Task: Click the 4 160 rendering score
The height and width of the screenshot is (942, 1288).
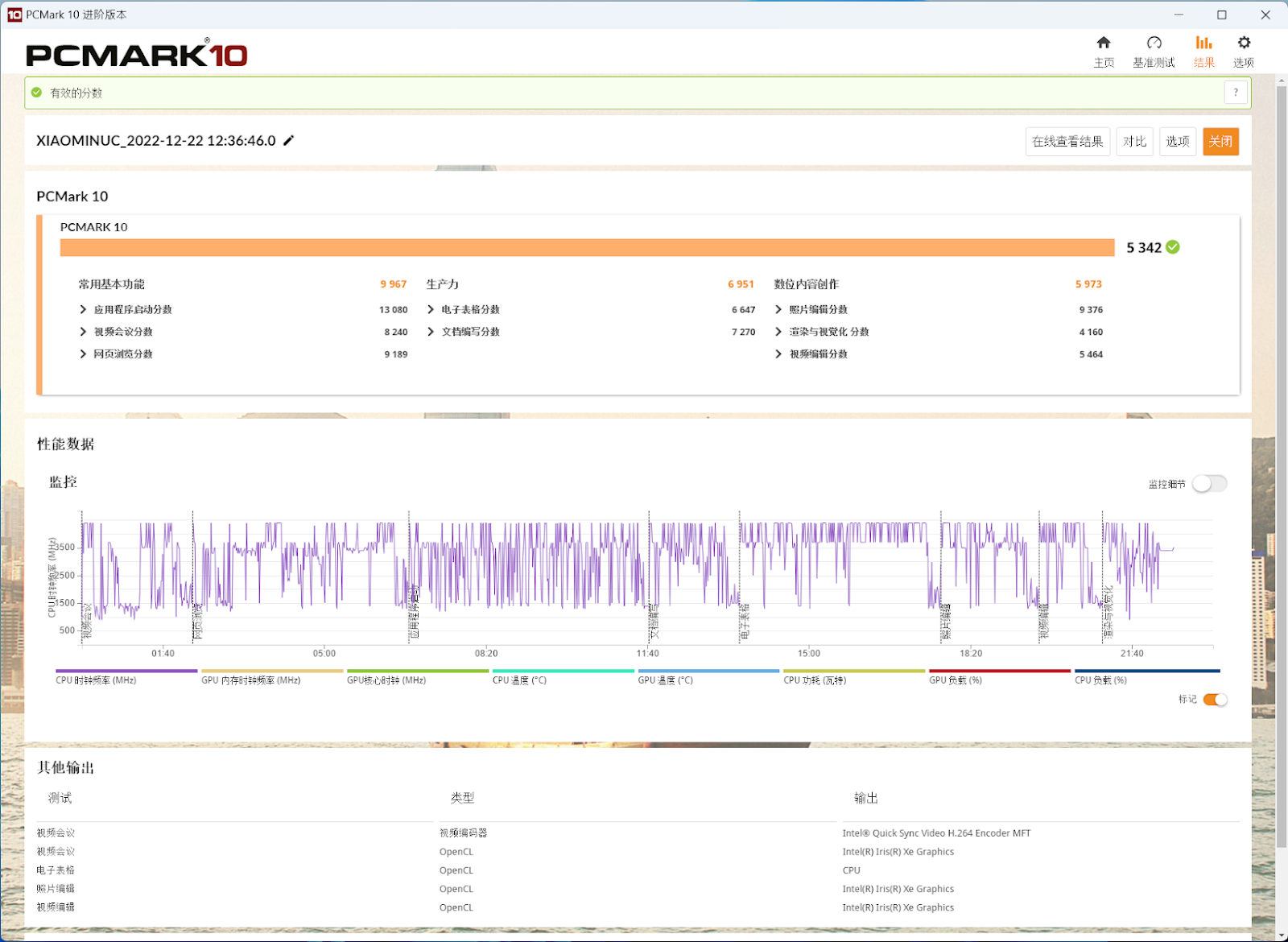Action: [x=1091, y=333]
